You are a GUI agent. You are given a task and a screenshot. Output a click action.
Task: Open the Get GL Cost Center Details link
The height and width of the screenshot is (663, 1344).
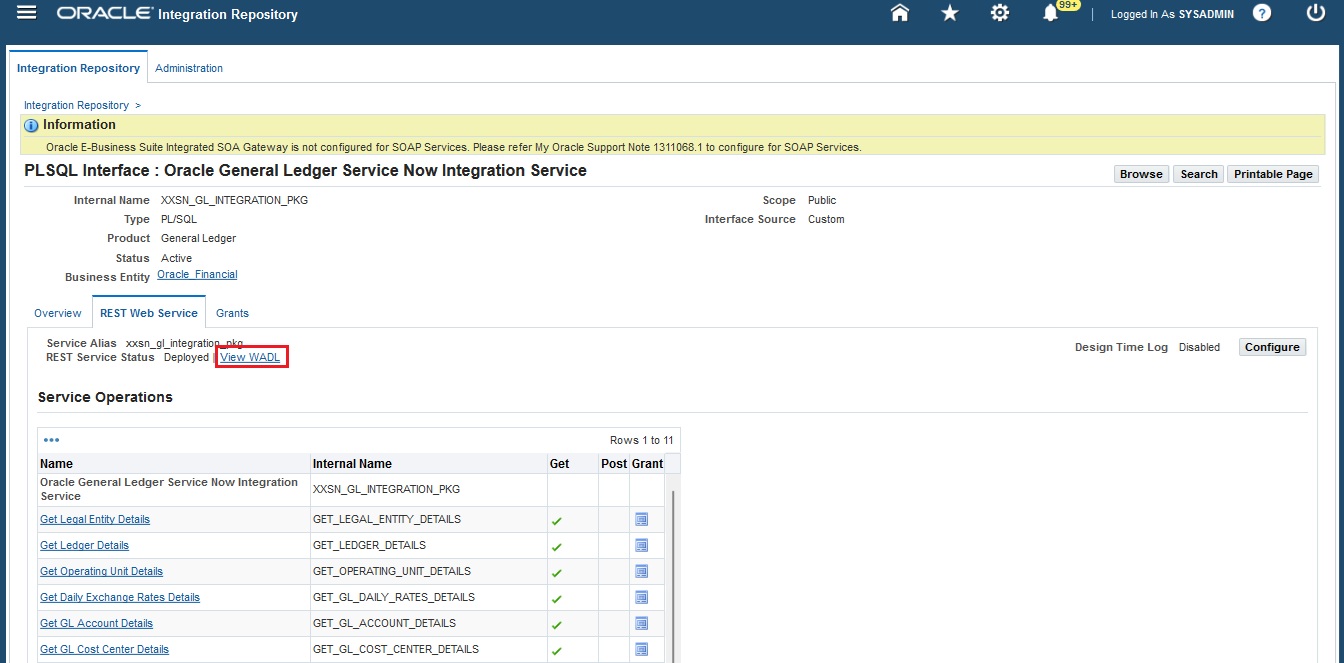(104, 649)
